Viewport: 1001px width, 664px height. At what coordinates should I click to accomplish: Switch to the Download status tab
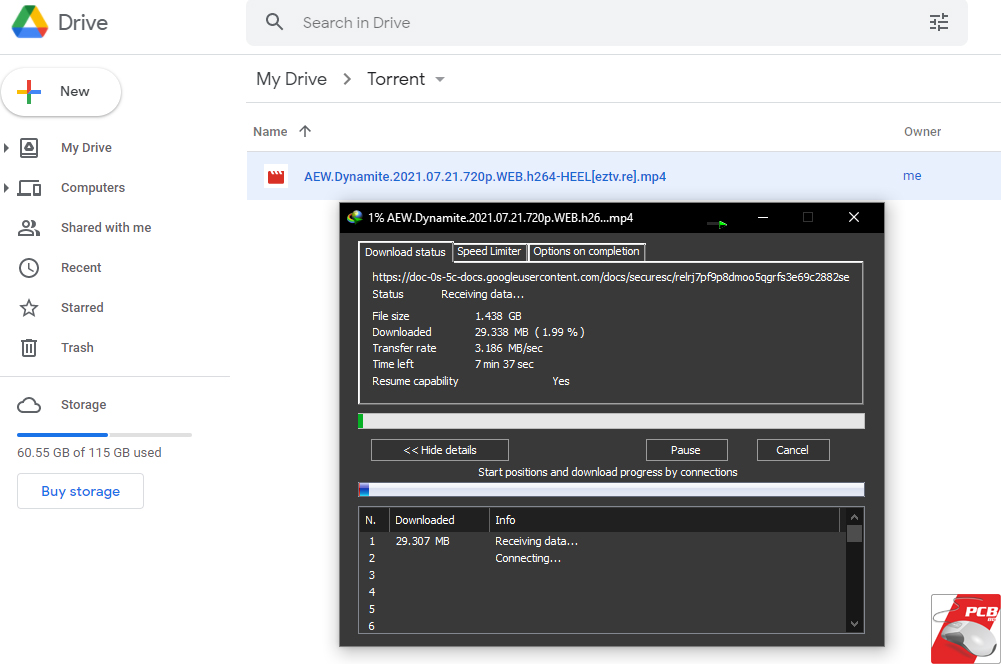point(405,252)
